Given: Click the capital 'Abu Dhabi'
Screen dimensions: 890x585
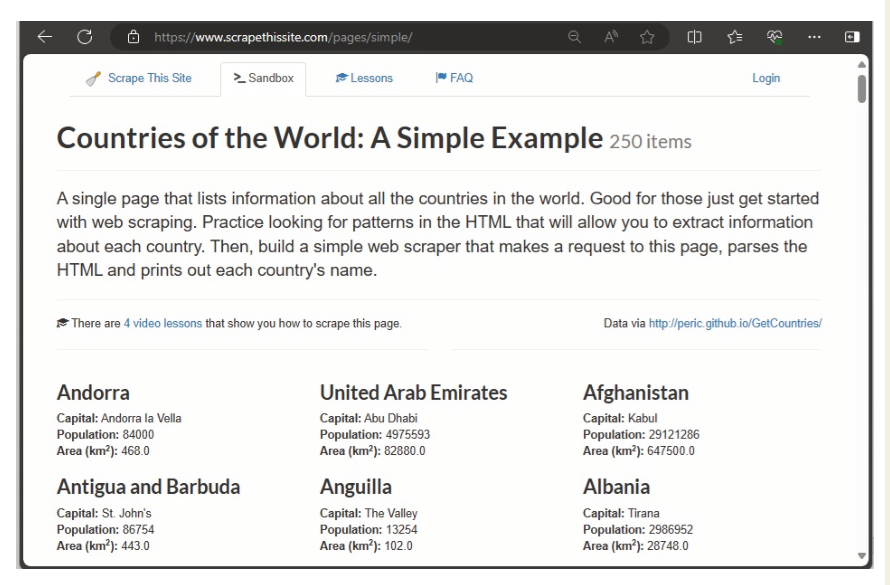Looking at the screenshot, I should tap(391, 418).
